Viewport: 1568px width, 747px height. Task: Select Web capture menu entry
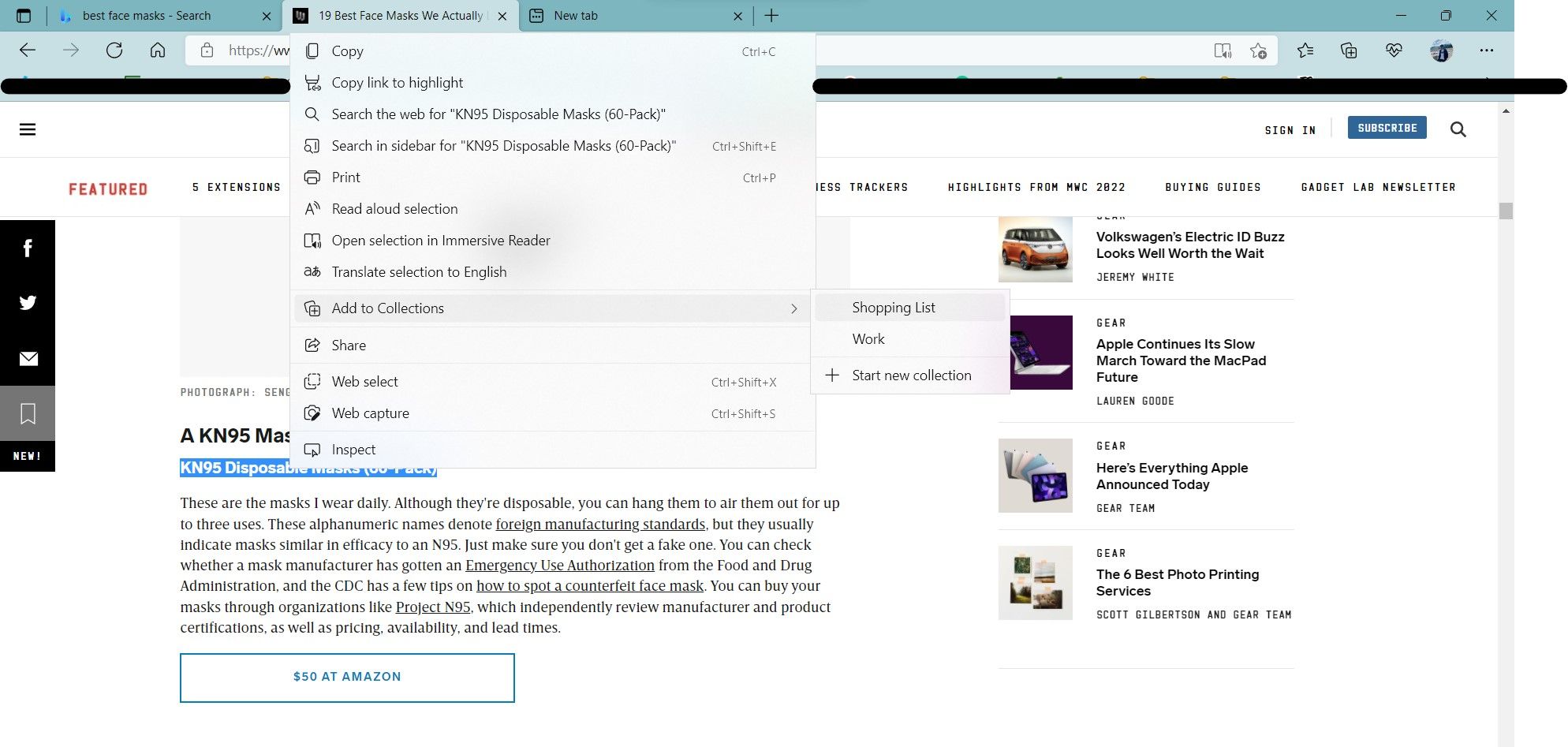[552, 413]
